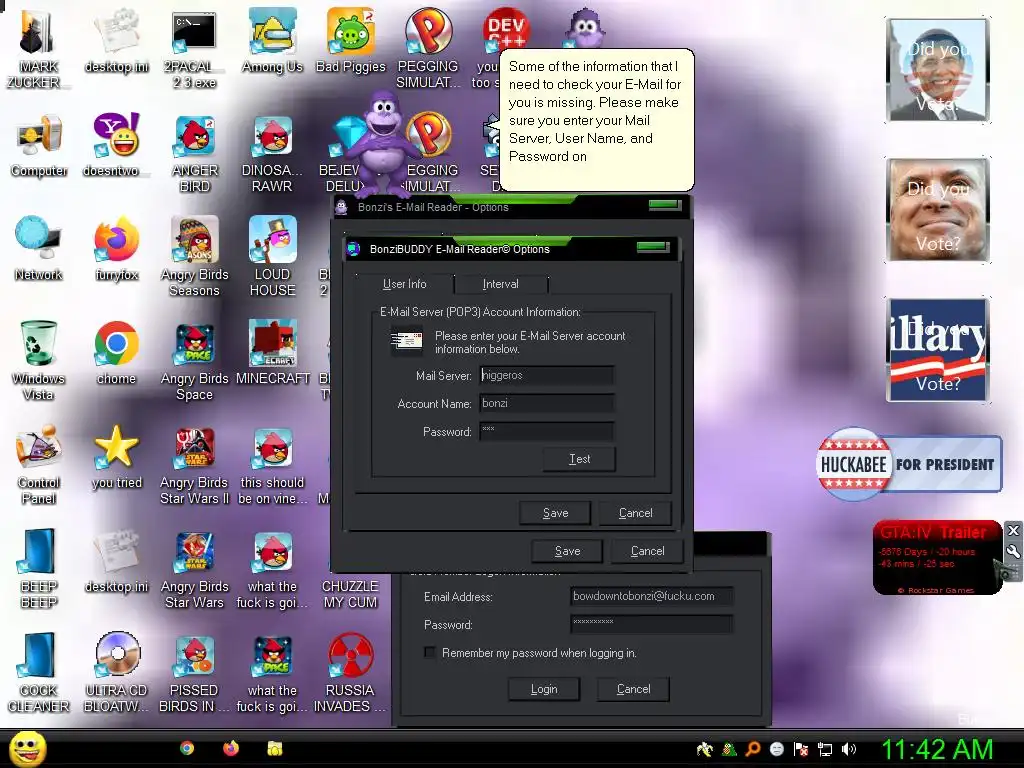Click the Hillary Vote gadget
This screenshot has width=1024, height=768.
[x=938, y=350]
